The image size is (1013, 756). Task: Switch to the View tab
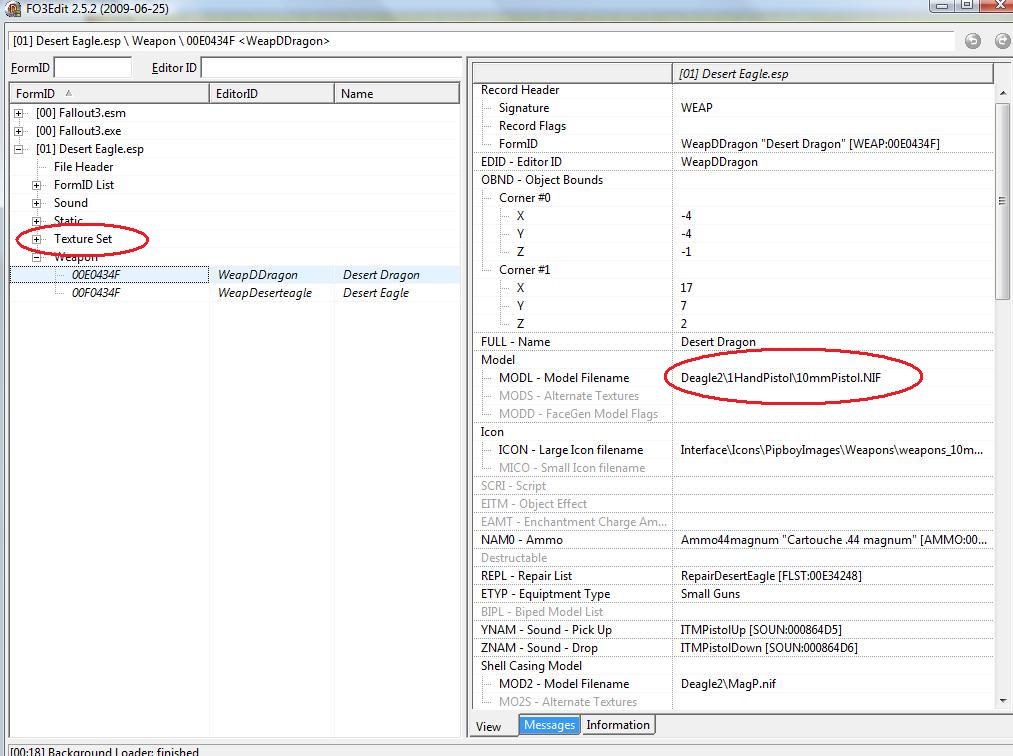click(489, 726)
